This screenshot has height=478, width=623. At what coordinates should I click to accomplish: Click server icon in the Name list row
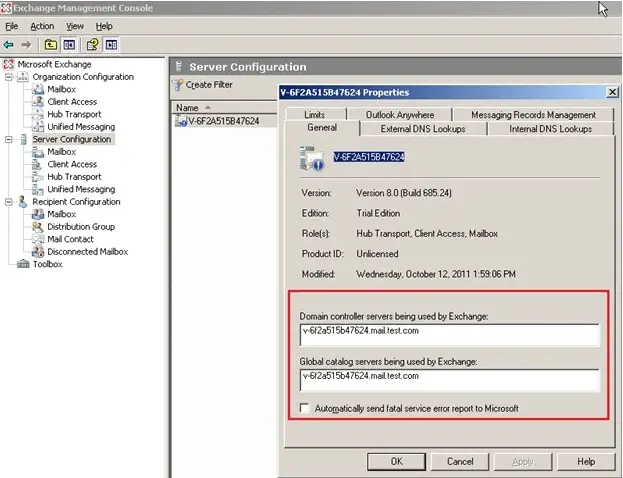coord(181,121)
